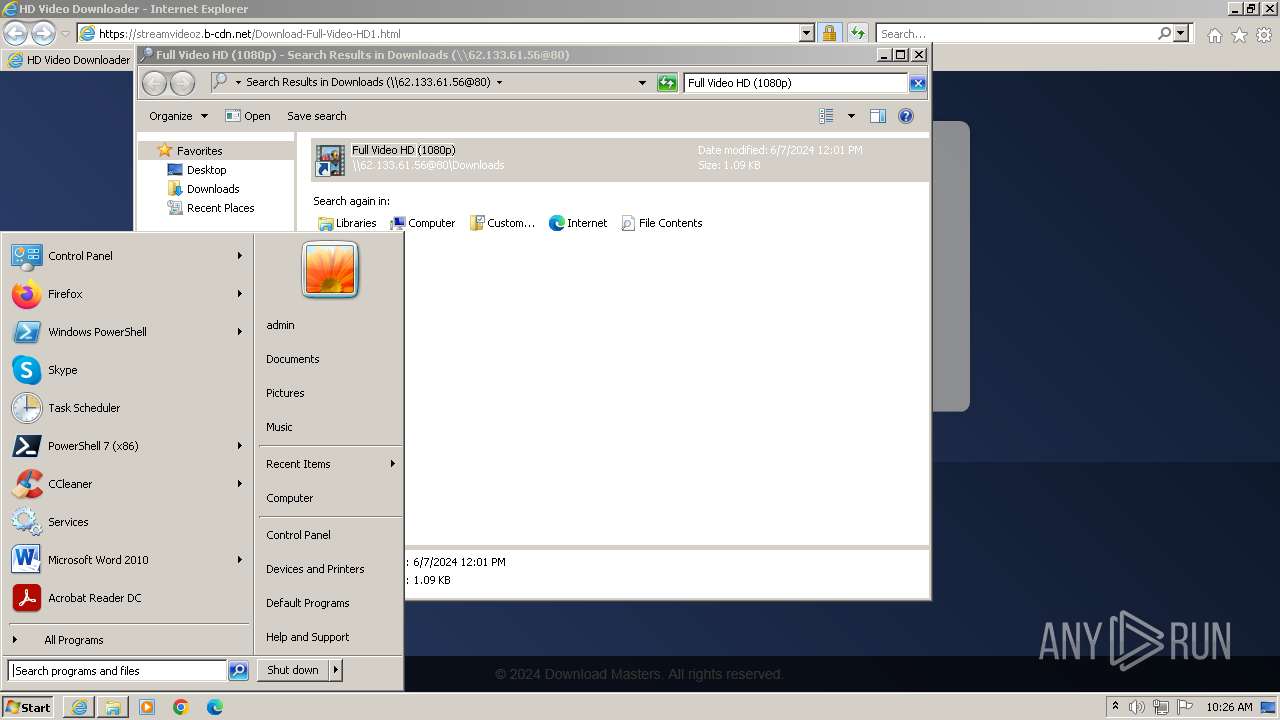Search again in Internet
The image size is (1280, 720).
578,223
